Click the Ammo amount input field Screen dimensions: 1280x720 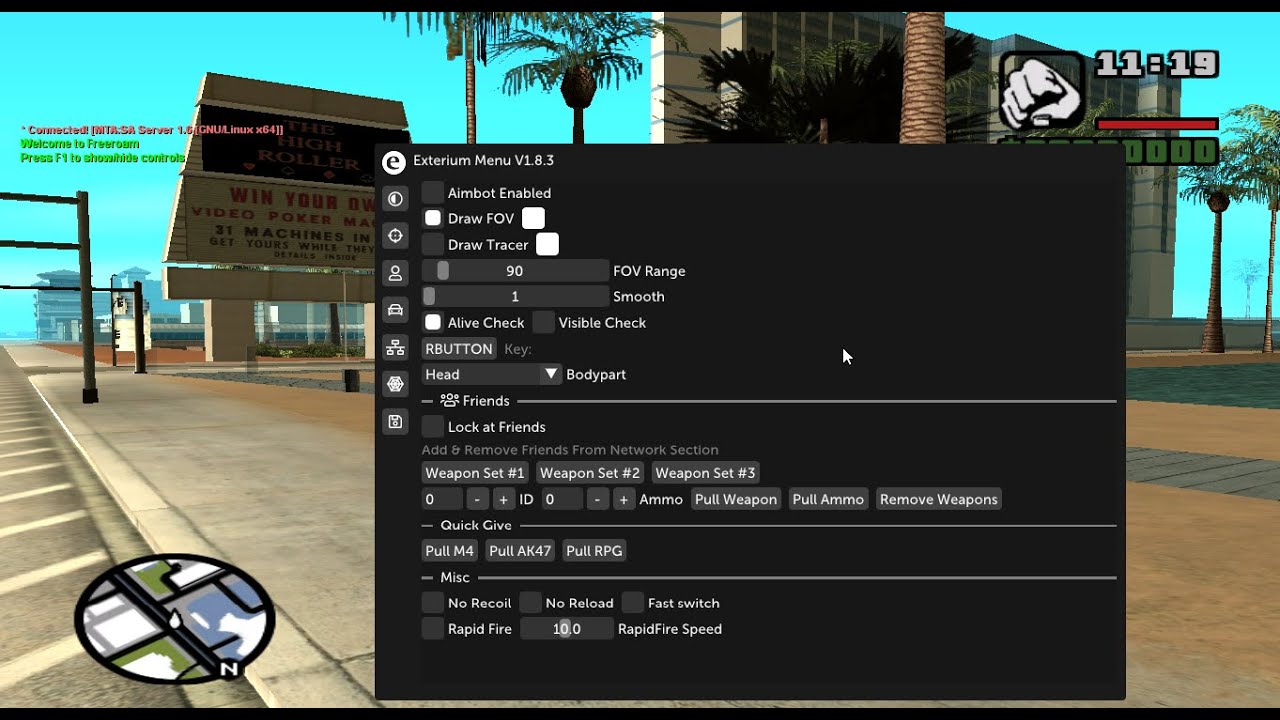point(562,499)
